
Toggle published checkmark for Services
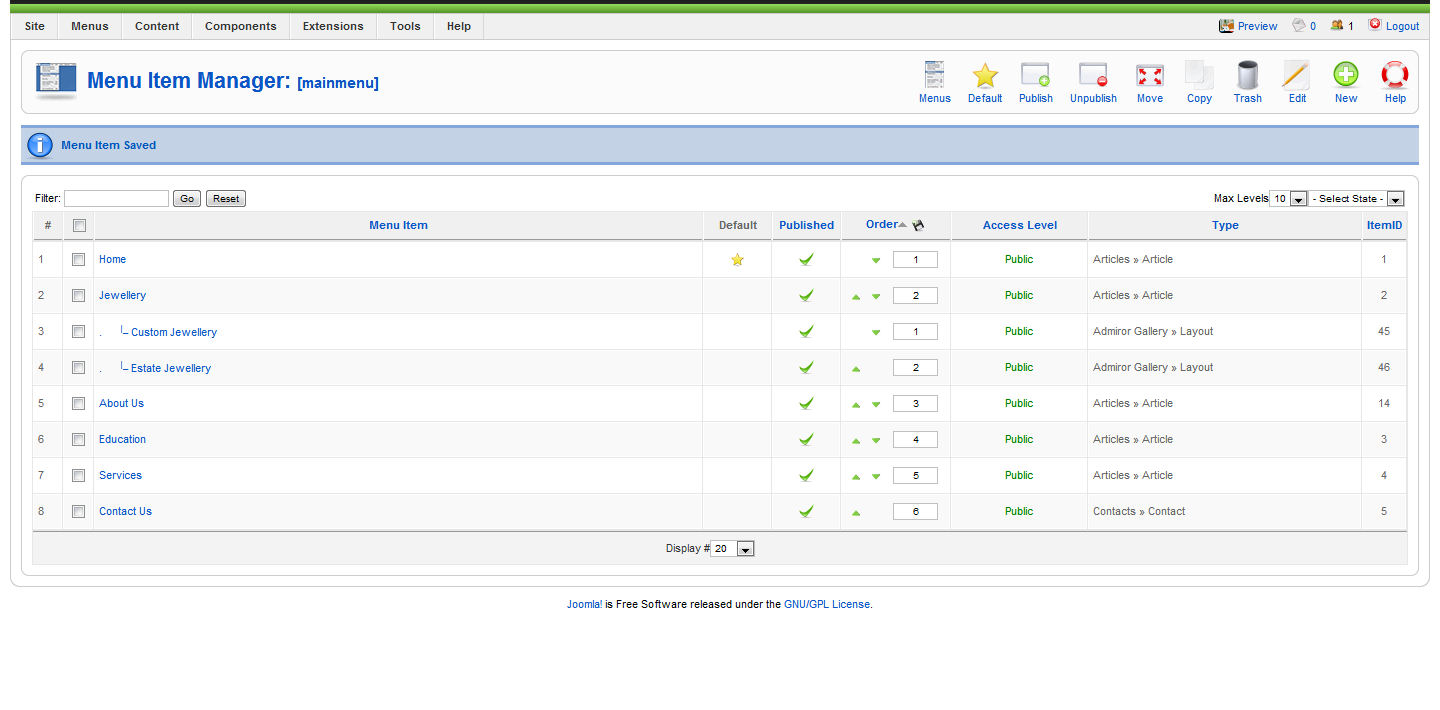(806, 476)
